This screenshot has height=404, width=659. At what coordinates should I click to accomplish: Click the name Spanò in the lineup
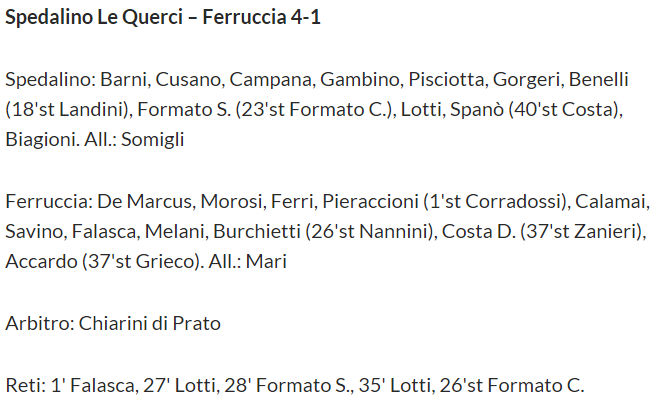(x=477, y=110)
